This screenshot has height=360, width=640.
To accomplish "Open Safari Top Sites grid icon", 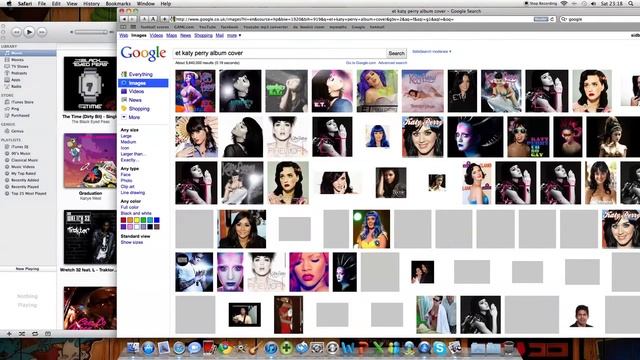I will (133, 27).
